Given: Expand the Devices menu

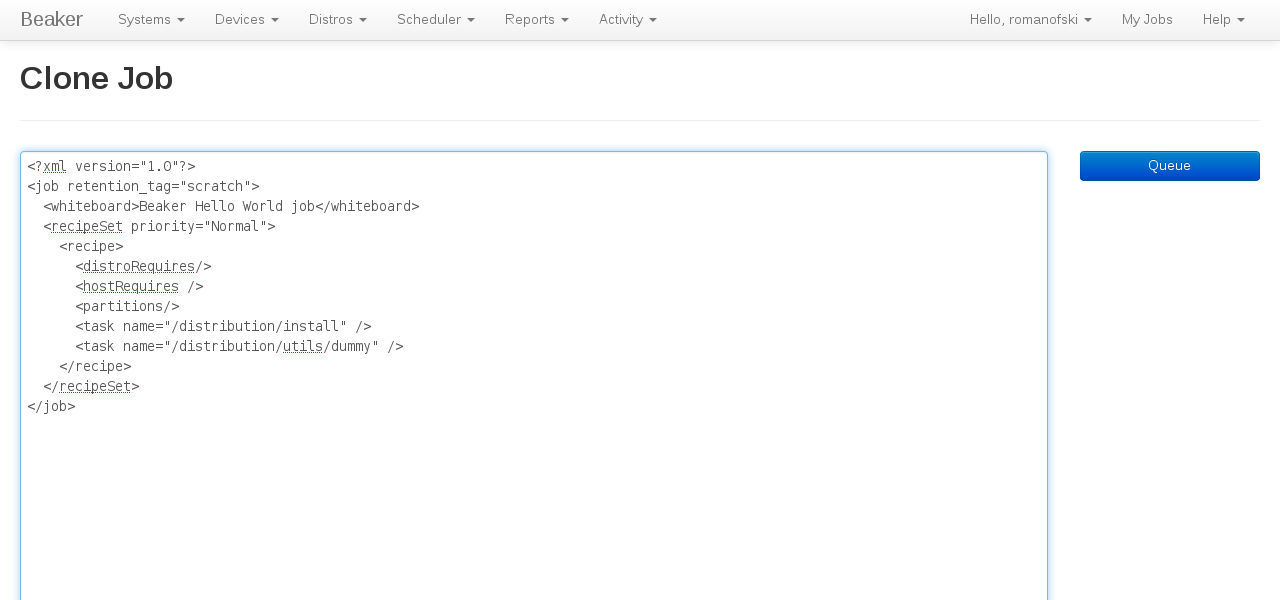Looking at the screenshot, I should click(247, 19).
